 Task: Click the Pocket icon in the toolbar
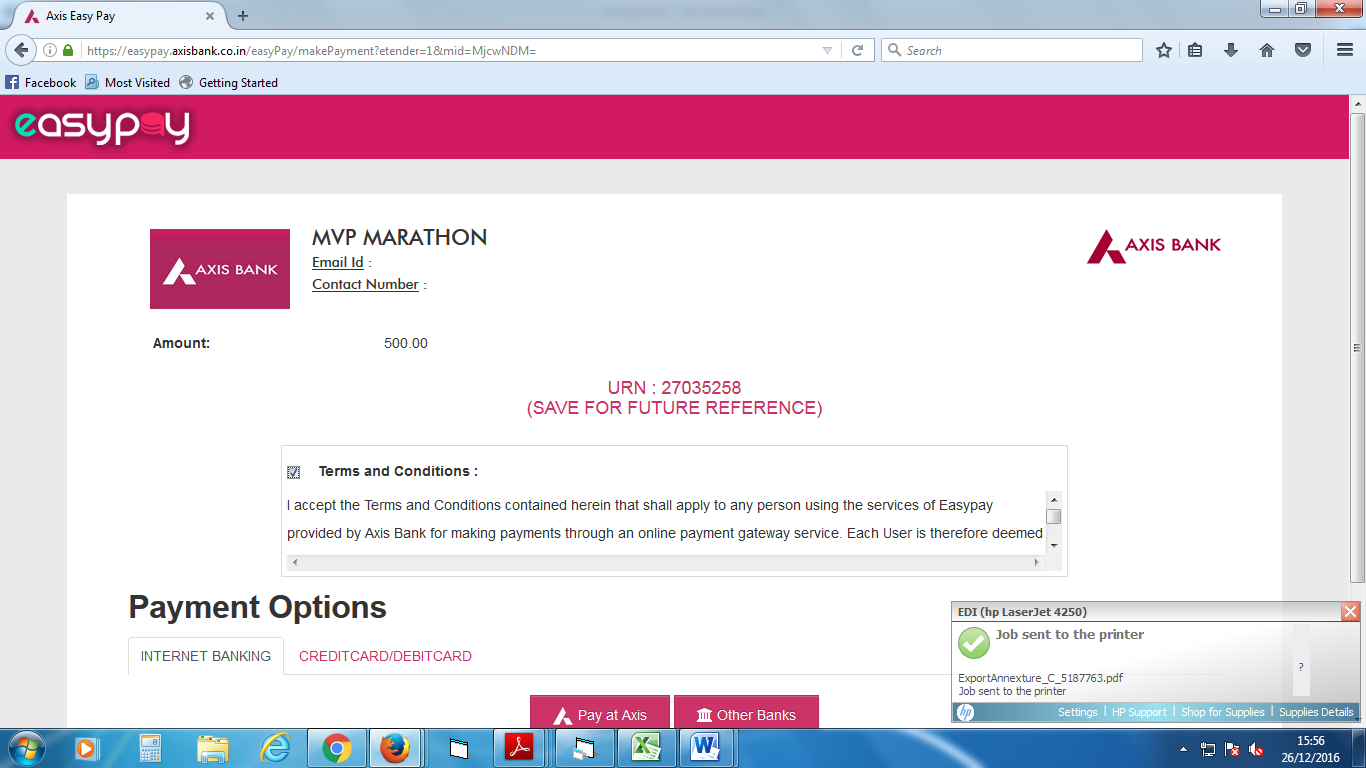click(x=1303, y=50)
